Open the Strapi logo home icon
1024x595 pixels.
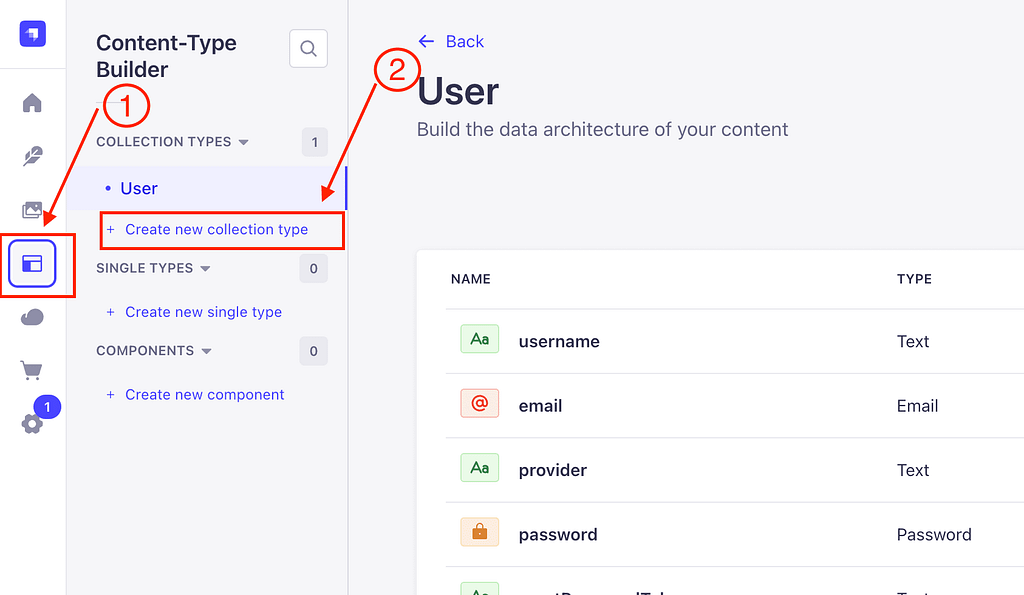(33, 34)
